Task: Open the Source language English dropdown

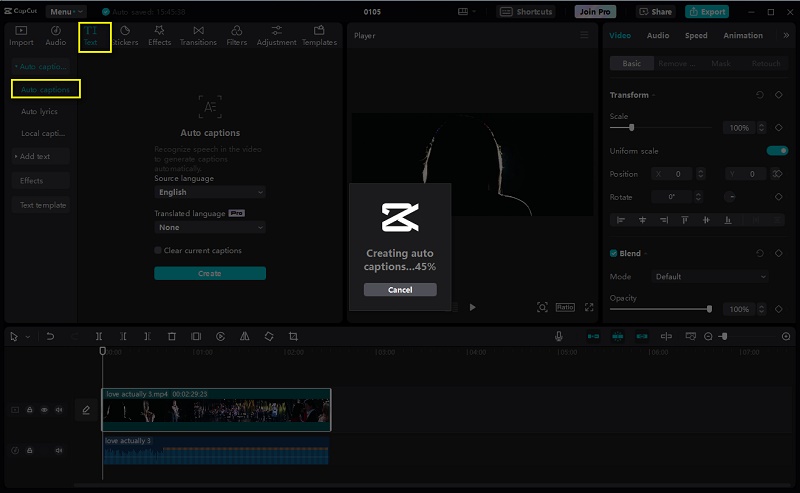Action: click(210, 192)
